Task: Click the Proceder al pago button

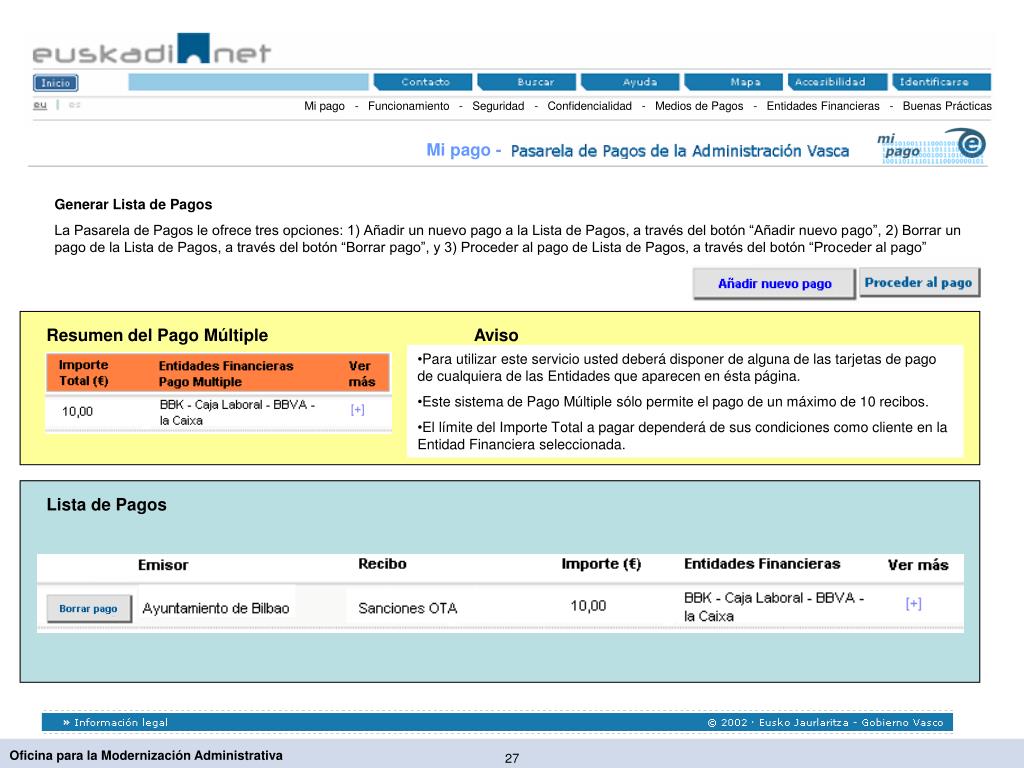Action: (x=918, y=283)
